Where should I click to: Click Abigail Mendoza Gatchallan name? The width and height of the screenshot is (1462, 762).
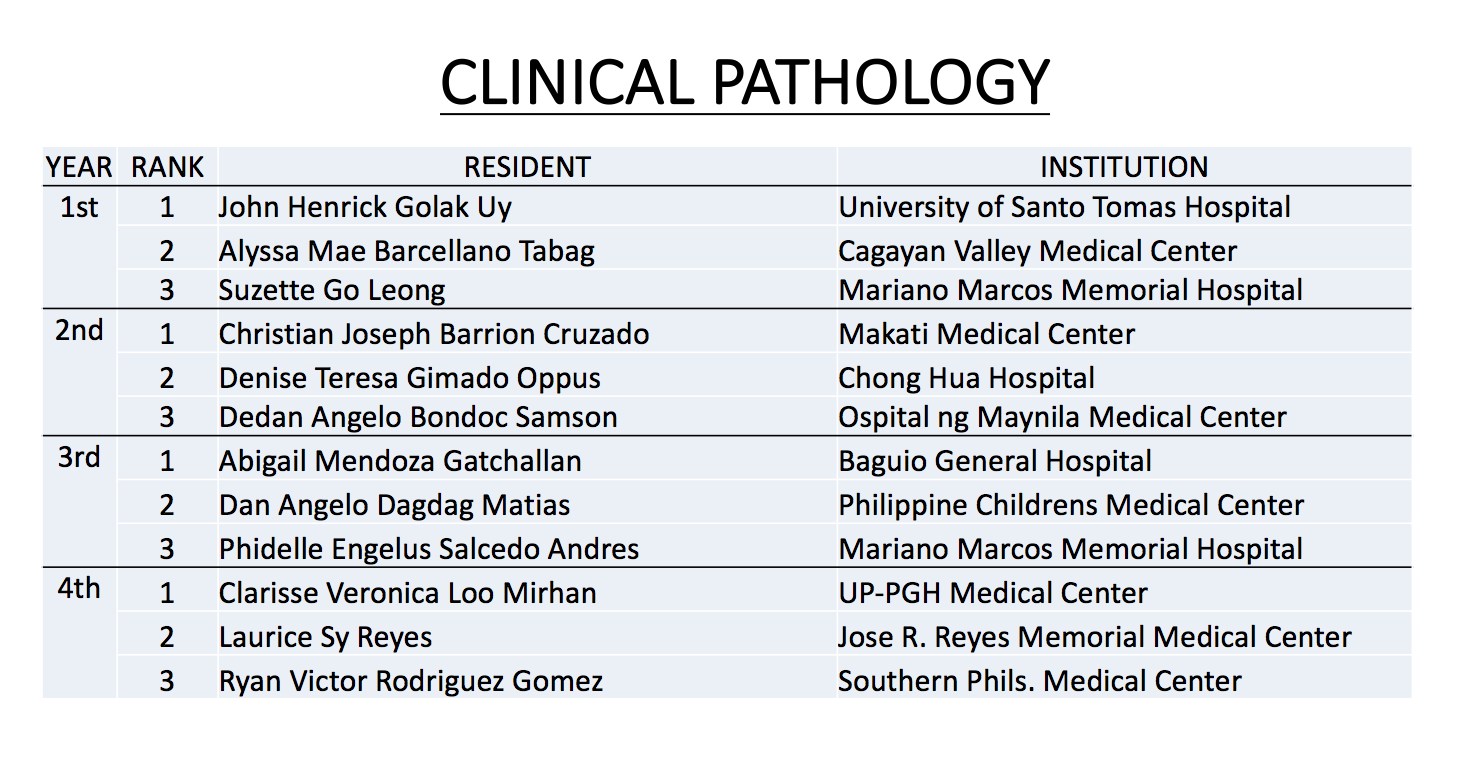pyautogui.click(x=400, y=461)
